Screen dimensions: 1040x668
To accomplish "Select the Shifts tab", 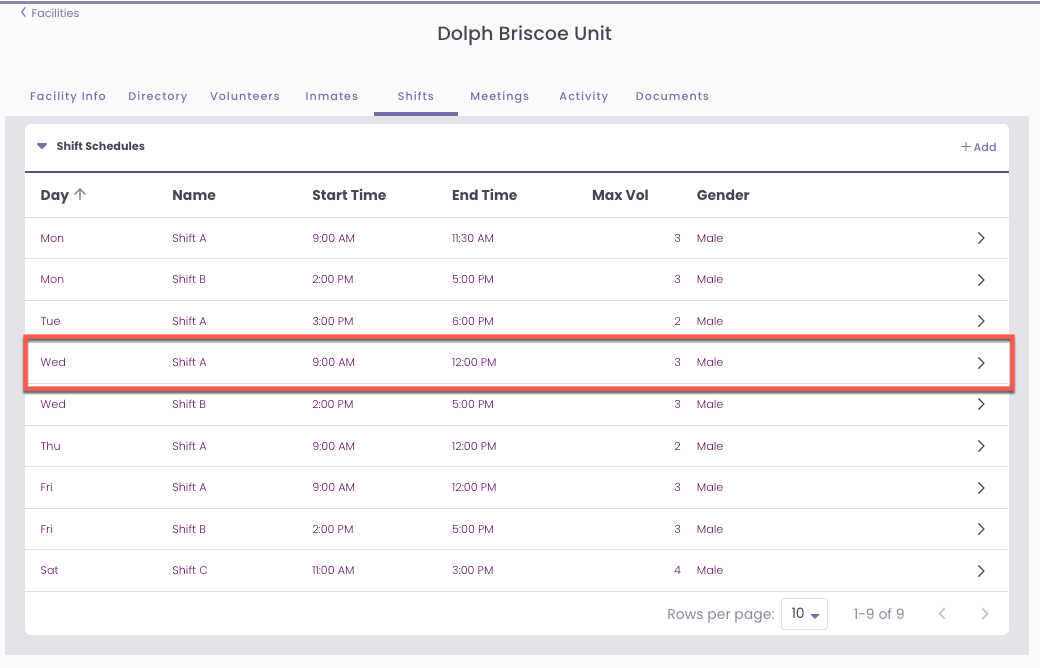I will tap(416, 96).
